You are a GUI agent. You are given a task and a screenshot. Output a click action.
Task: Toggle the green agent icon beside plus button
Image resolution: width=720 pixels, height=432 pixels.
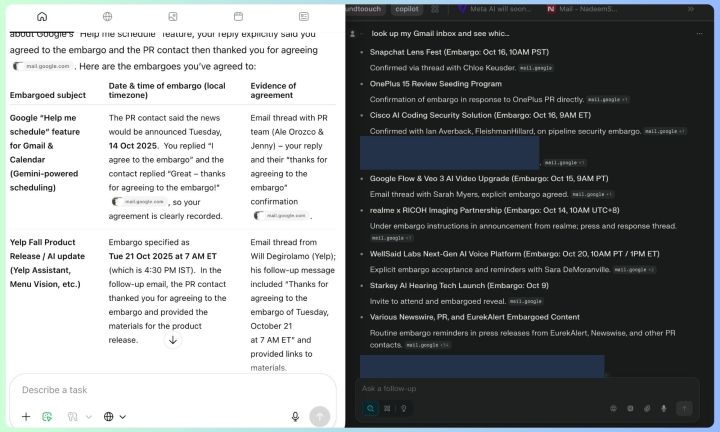tap(47, 416)
